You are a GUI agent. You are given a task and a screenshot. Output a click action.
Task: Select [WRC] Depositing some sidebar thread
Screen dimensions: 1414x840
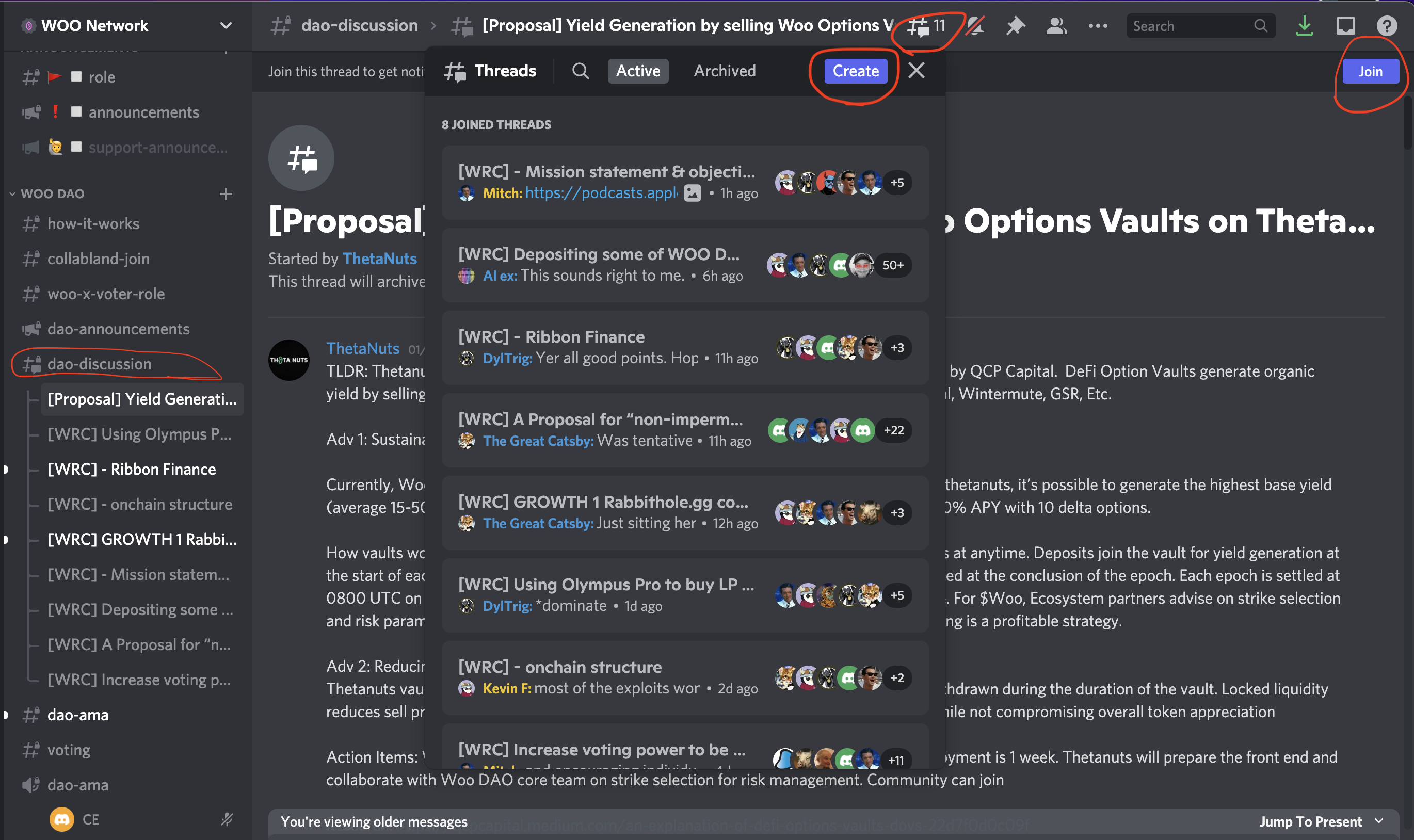pyautogui.click(x=142, y=610)
